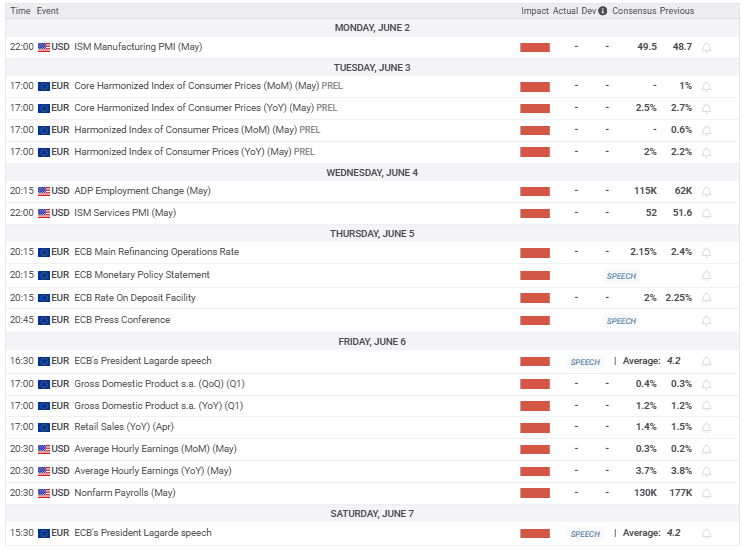Expand the ECB Rate On Deposit Facility event
This screenshot has width=742, height=549.
pyautogui.click(x=136, y=298)
